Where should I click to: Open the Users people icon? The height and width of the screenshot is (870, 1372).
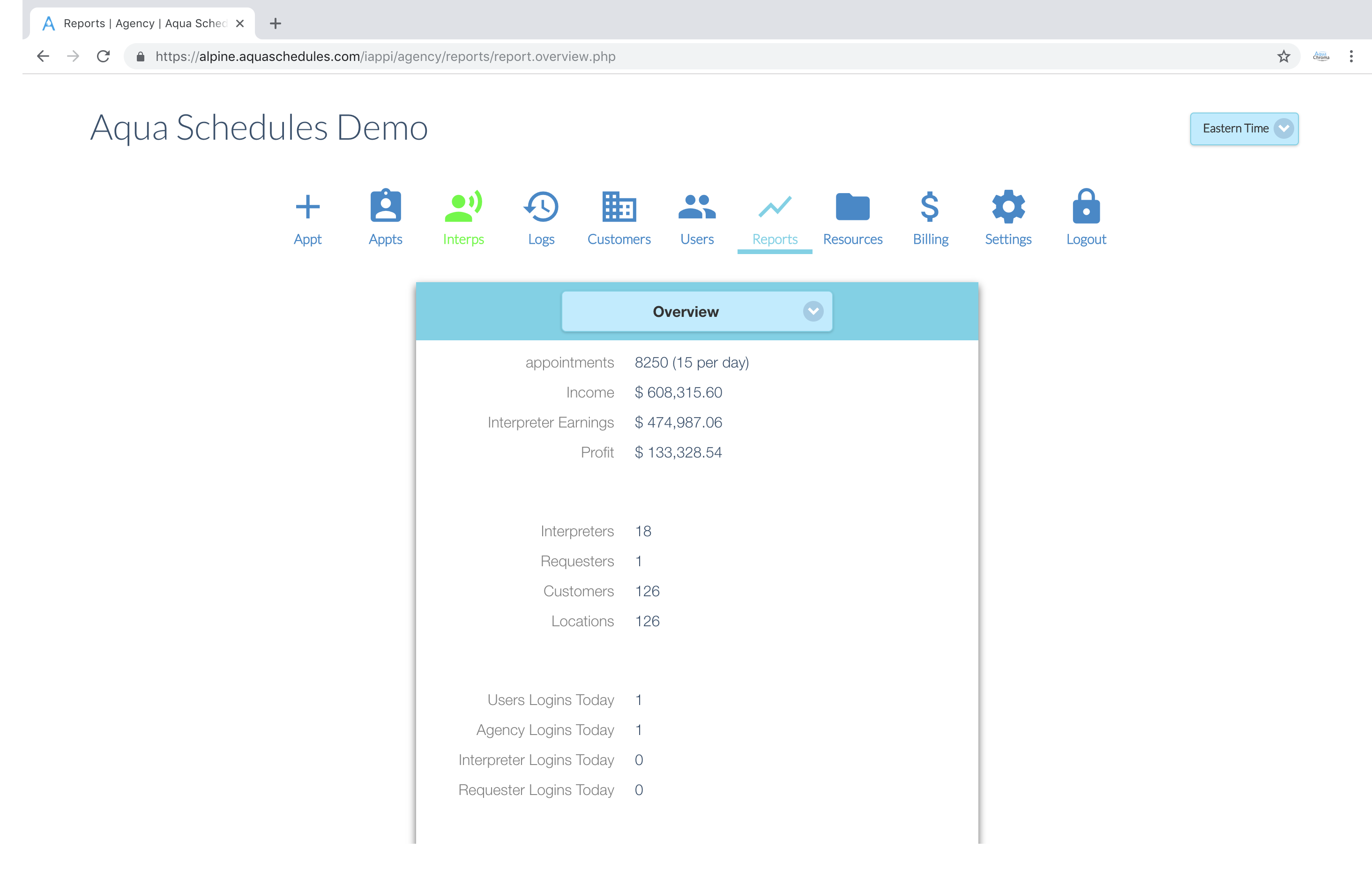tap(697, 206)
